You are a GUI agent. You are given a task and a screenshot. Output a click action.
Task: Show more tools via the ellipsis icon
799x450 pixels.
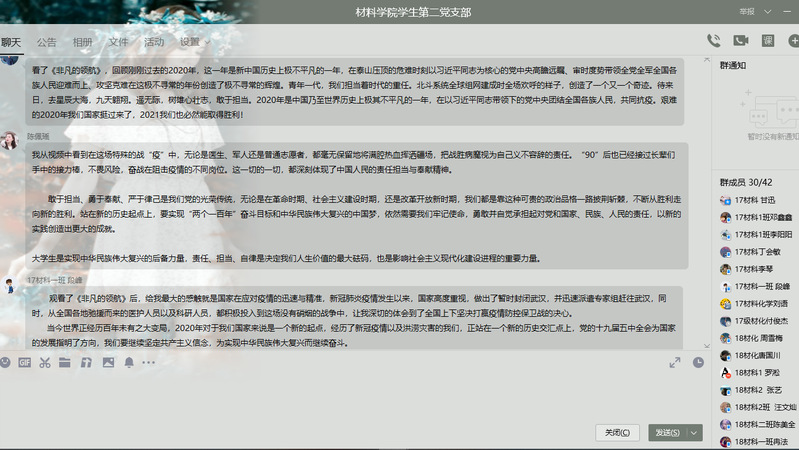coord(150,362)
